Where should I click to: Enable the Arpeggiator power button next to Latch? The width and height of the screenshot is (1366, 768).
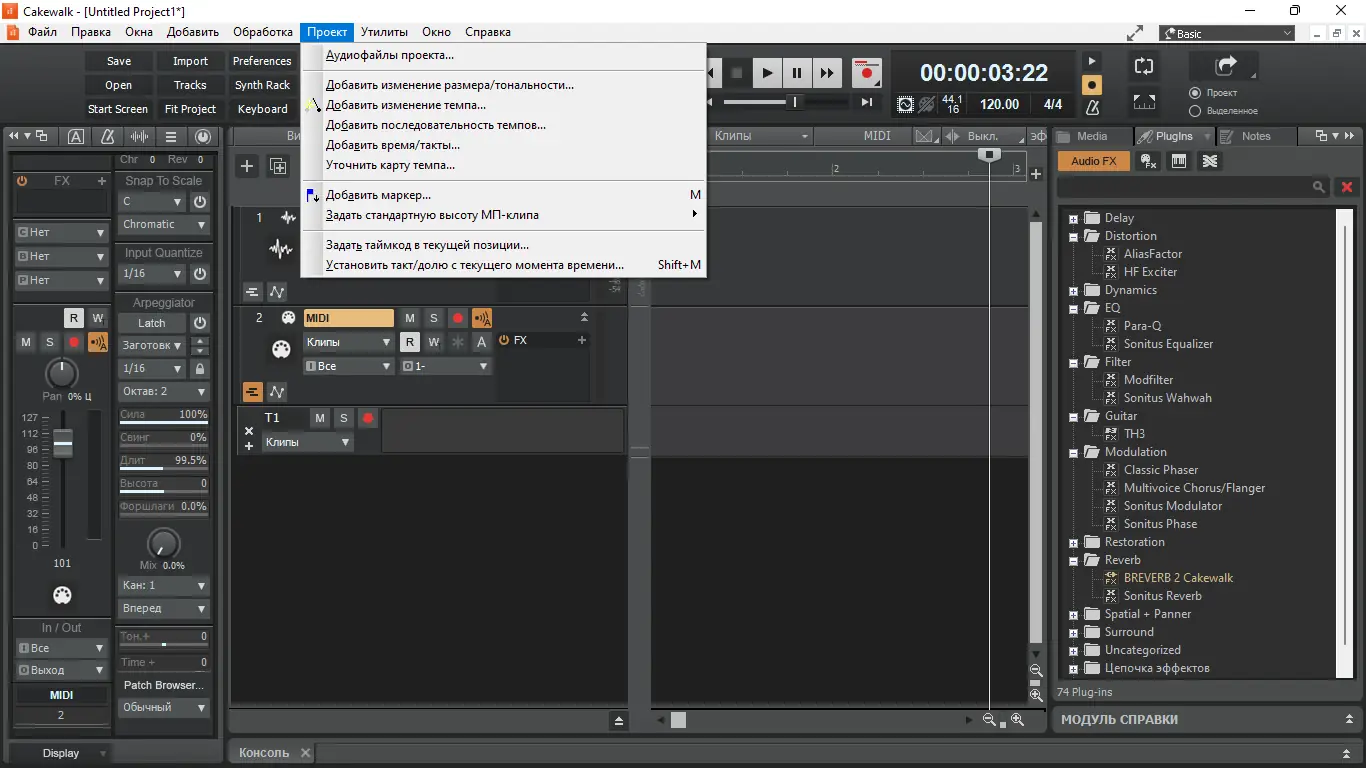[200, 323]
